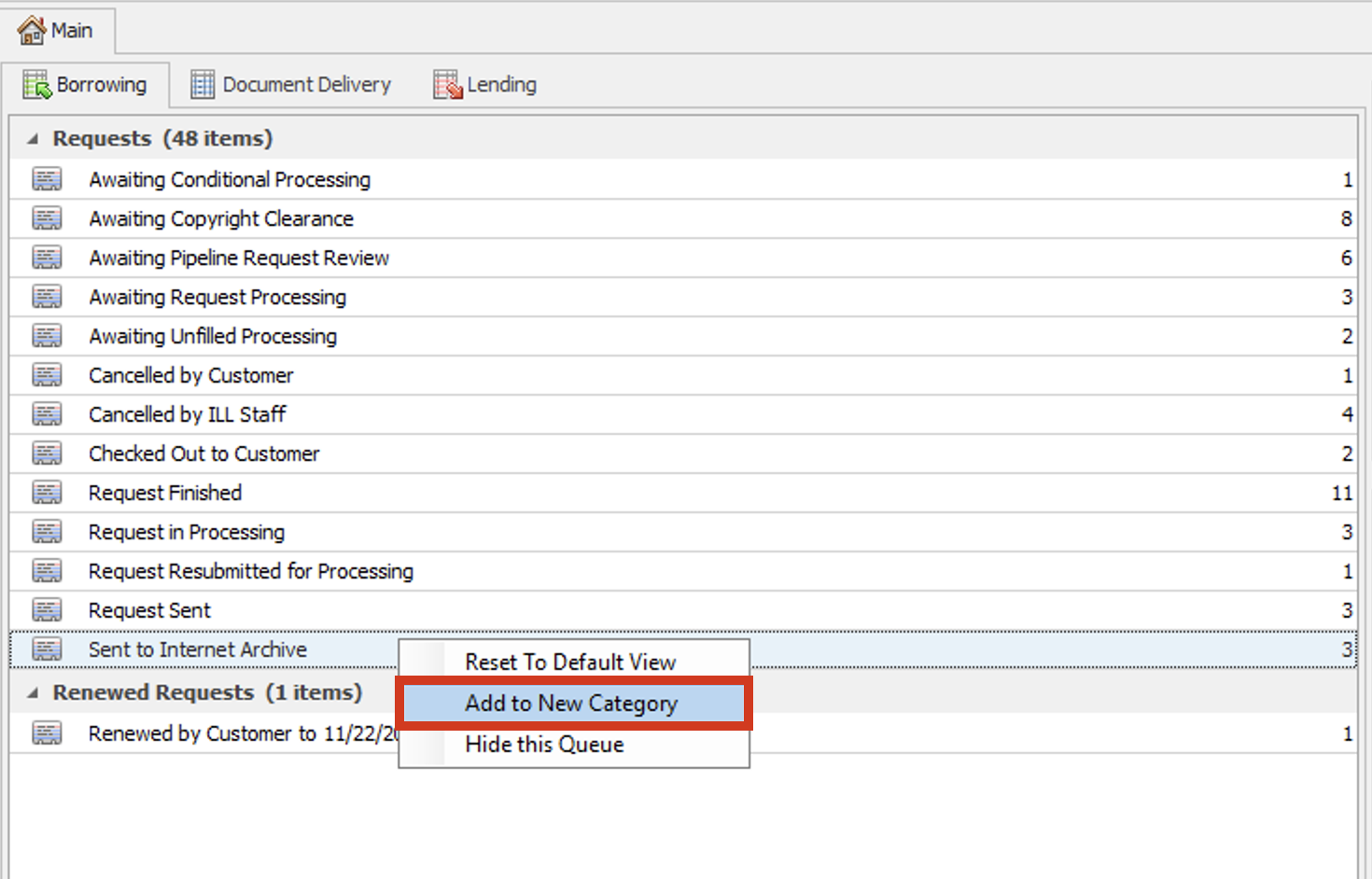Click the queue icon beside Renewed by Customer
Image resolution: width=1372 pixels, height=879 pixels.
tap(47, 733)
